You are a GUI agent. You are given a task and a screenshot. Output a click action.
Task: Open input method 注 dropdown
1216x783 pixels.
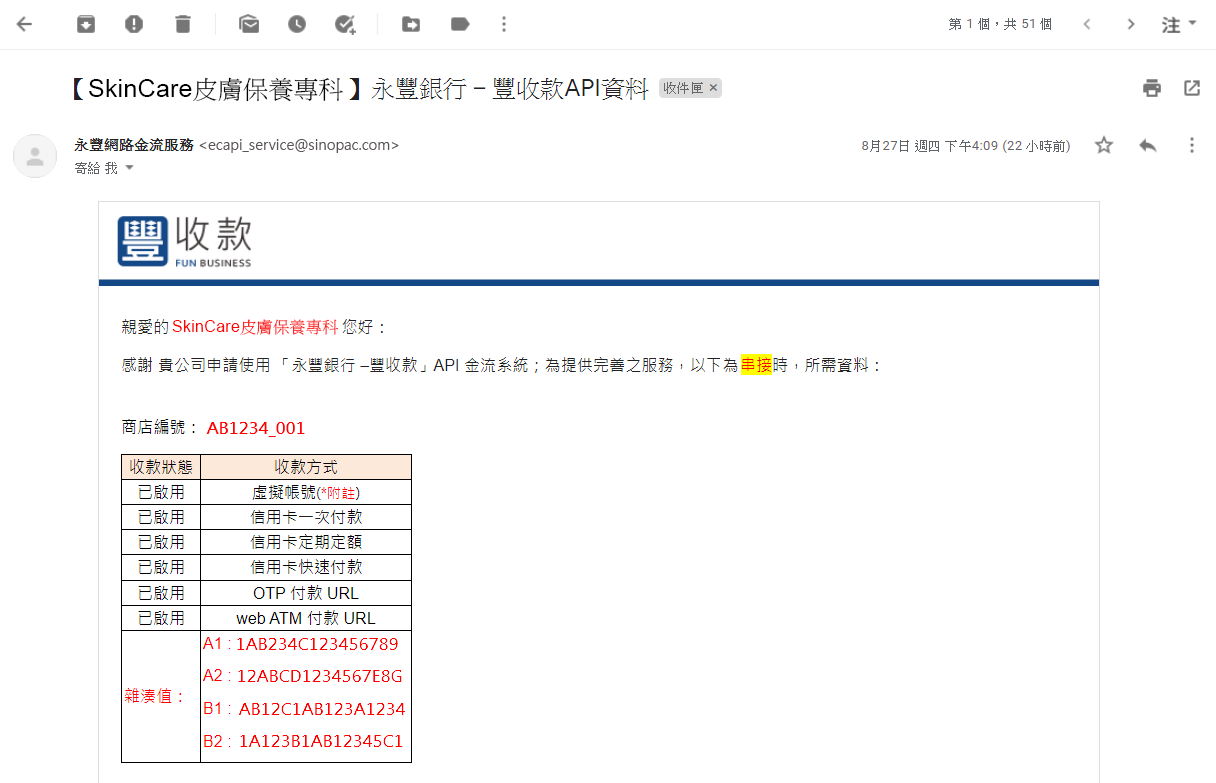point(1179,24)
